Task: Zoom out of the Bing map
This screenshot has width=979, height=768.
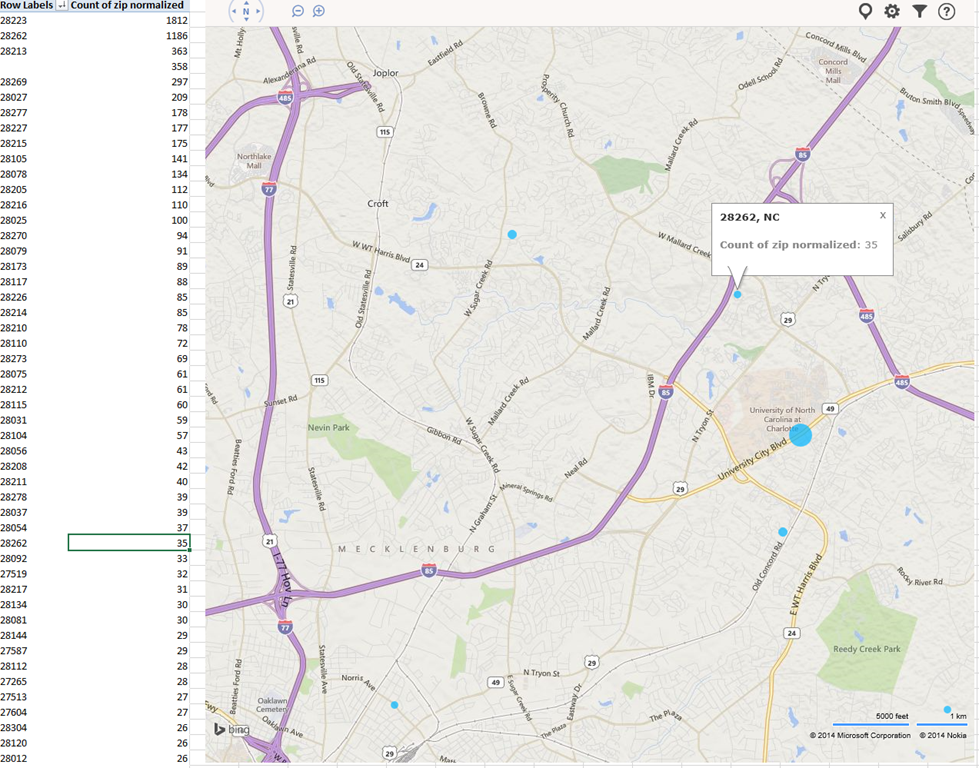Action: (x=298, y=11)
